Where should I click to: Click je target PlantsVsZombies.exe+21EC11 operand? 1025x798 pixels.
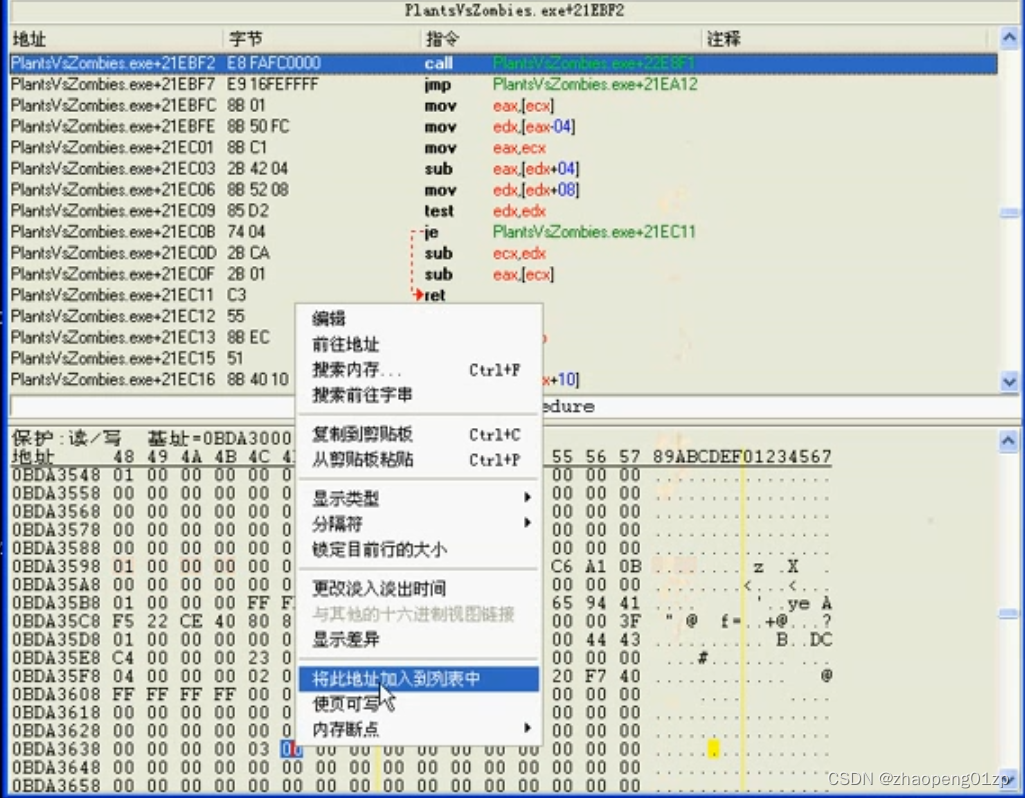594,231
